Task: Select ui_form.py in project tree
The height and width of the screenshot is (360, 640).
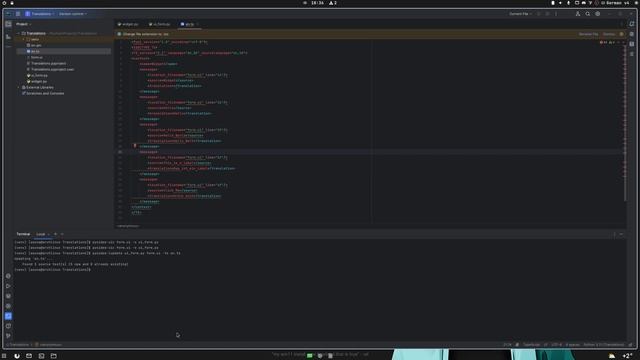Action: click(39, 76)
